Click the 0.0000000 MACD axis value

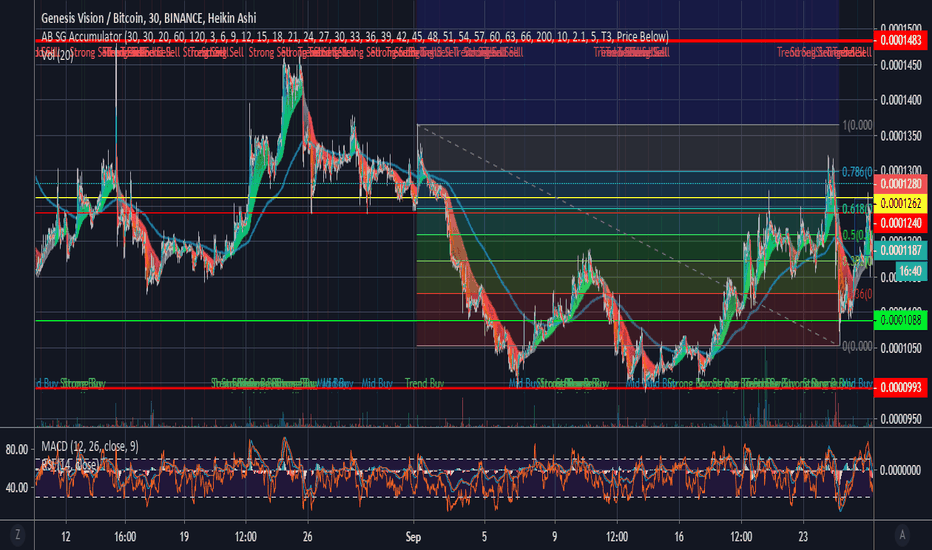pos(901,470)
